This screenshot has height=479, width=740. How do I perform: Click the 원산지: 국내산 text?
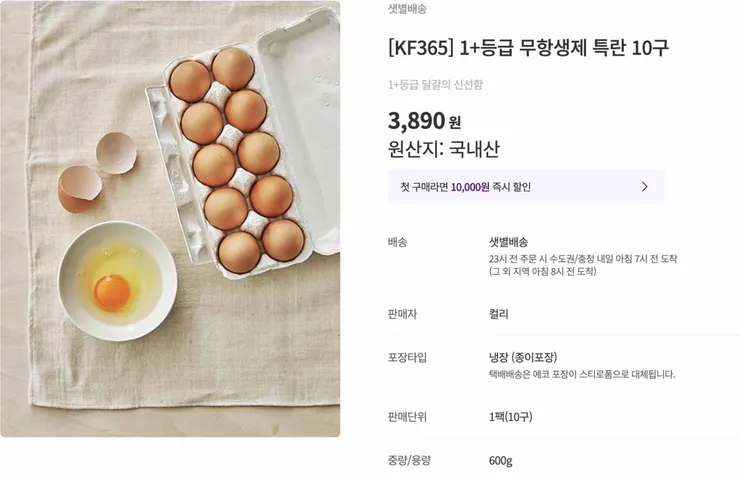pyautogui.click(x=443, y=149)
